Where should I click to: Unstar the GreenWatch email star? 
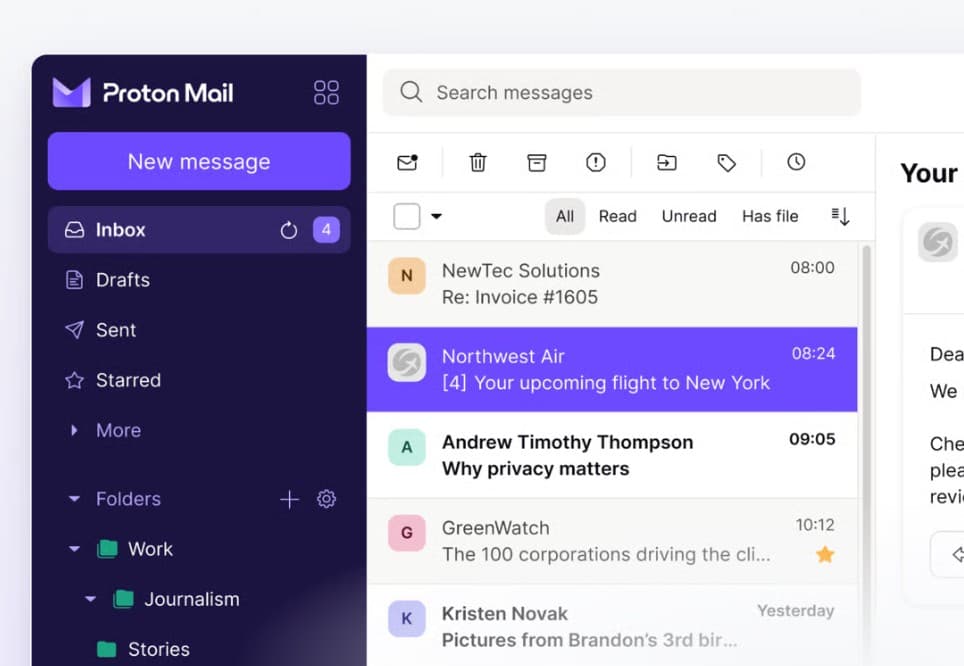coord(824,555)
